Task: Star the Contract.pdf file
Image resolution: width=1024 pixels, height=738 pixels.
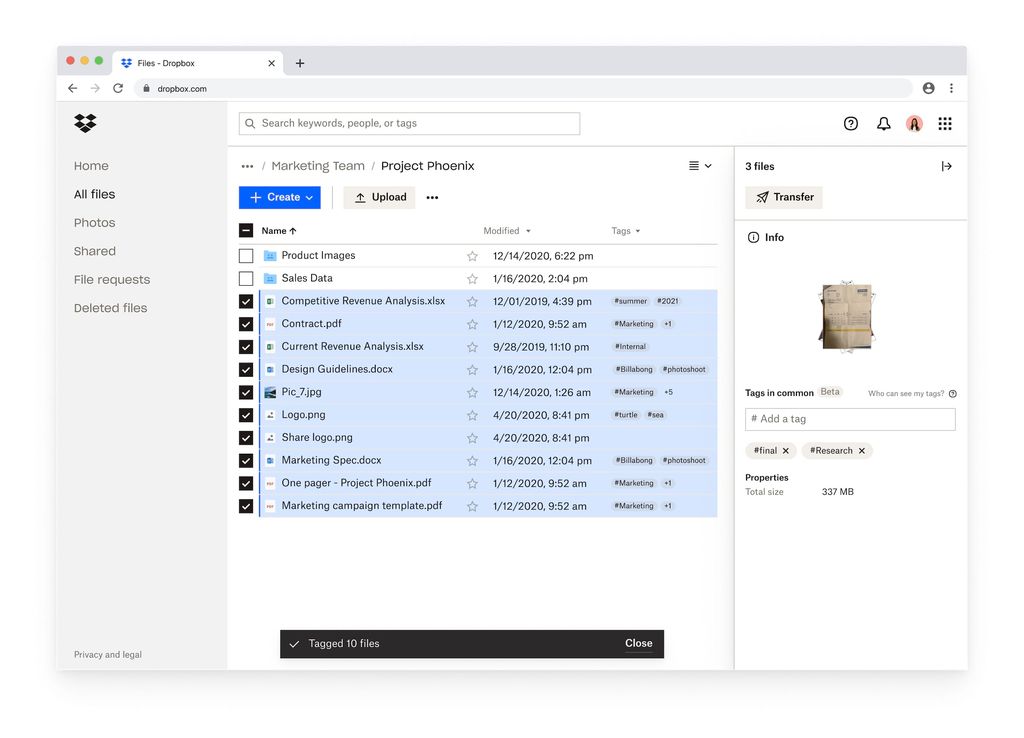Action: [x=471, y=323]
